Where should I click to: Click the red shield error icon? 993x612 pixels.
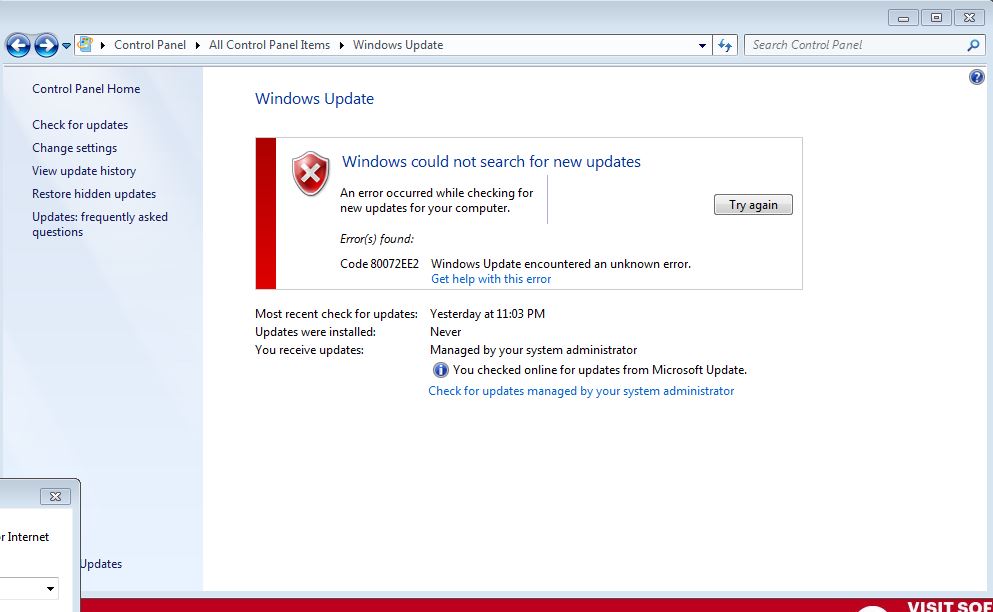(310, 173)
